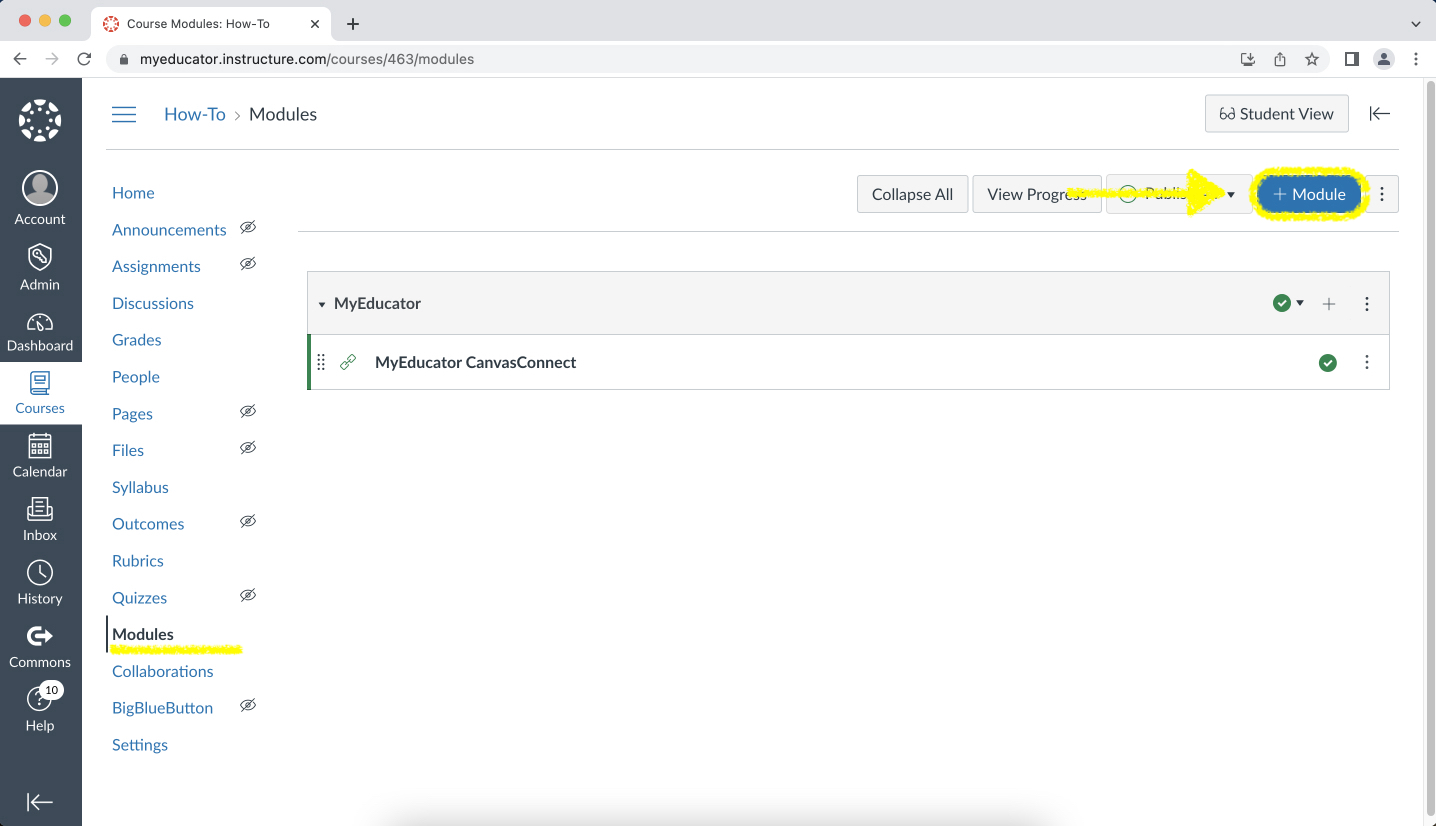
Task: Open Grades in course navigation
Action: point(137,340)
